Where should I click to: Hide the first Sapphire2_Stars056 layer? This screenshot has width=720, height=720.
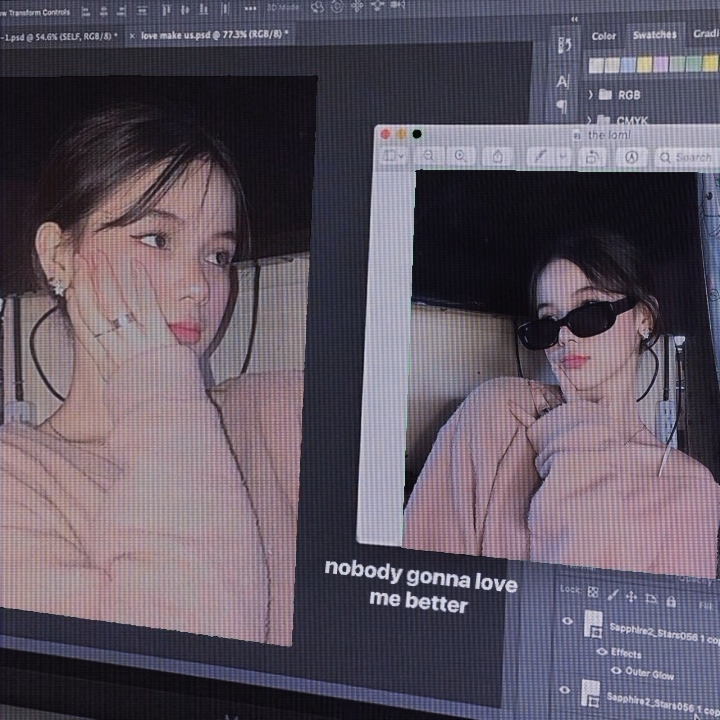tap(568, 621)
